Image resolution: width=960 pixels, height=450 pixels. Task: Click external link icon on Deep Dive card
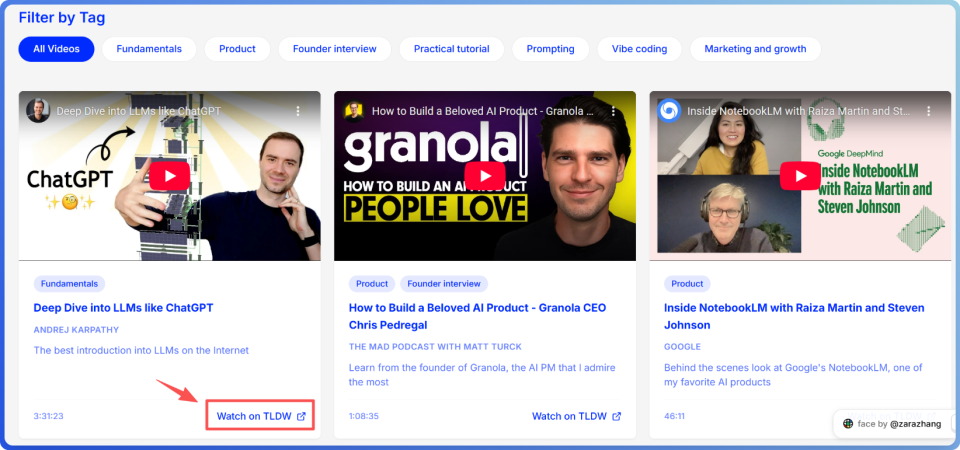301,416
